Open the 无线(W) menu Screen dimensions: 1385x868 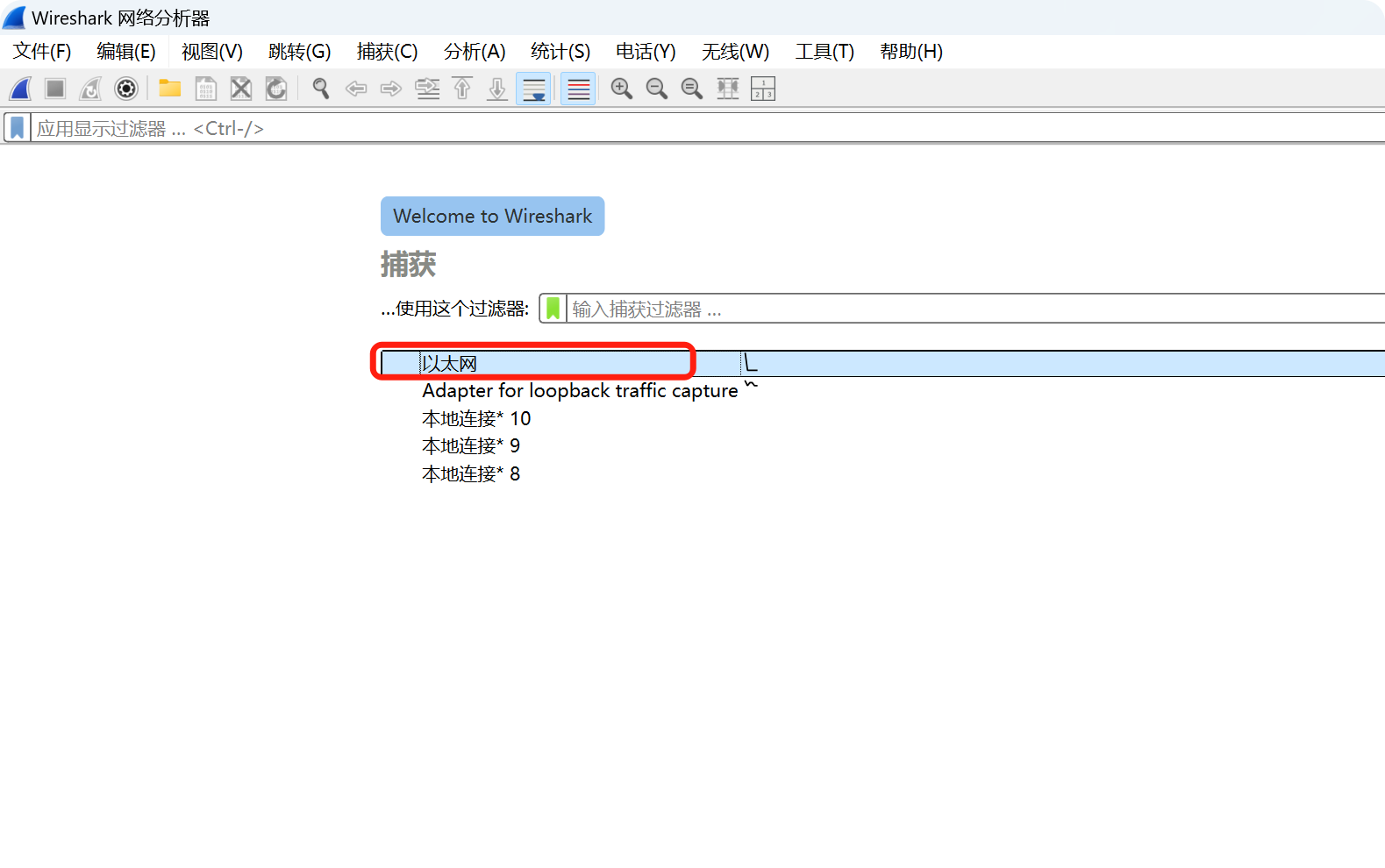coord(735,52)
